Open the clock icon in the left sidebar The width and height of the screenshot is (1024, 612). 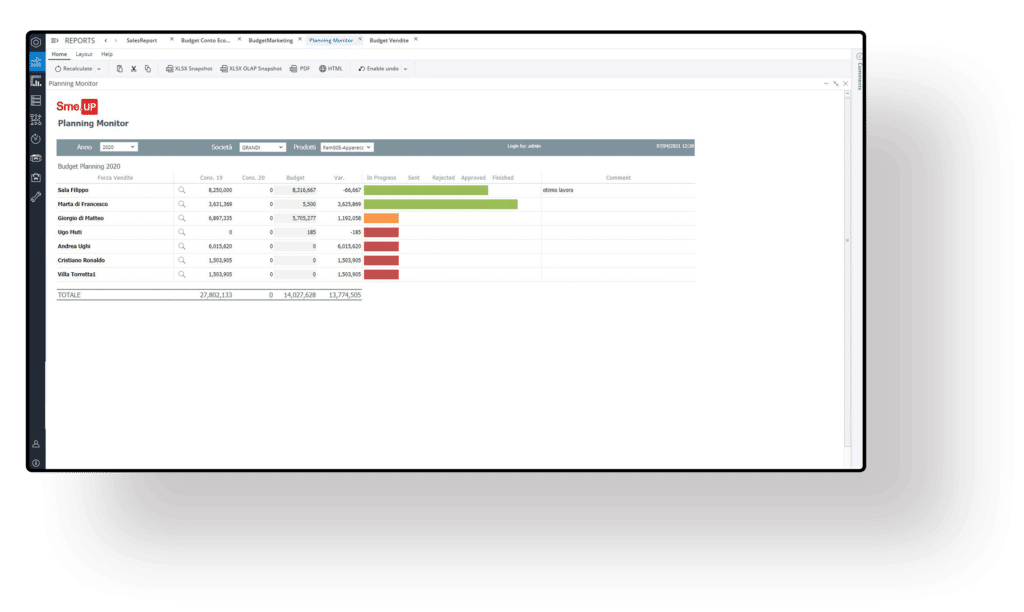36,139
